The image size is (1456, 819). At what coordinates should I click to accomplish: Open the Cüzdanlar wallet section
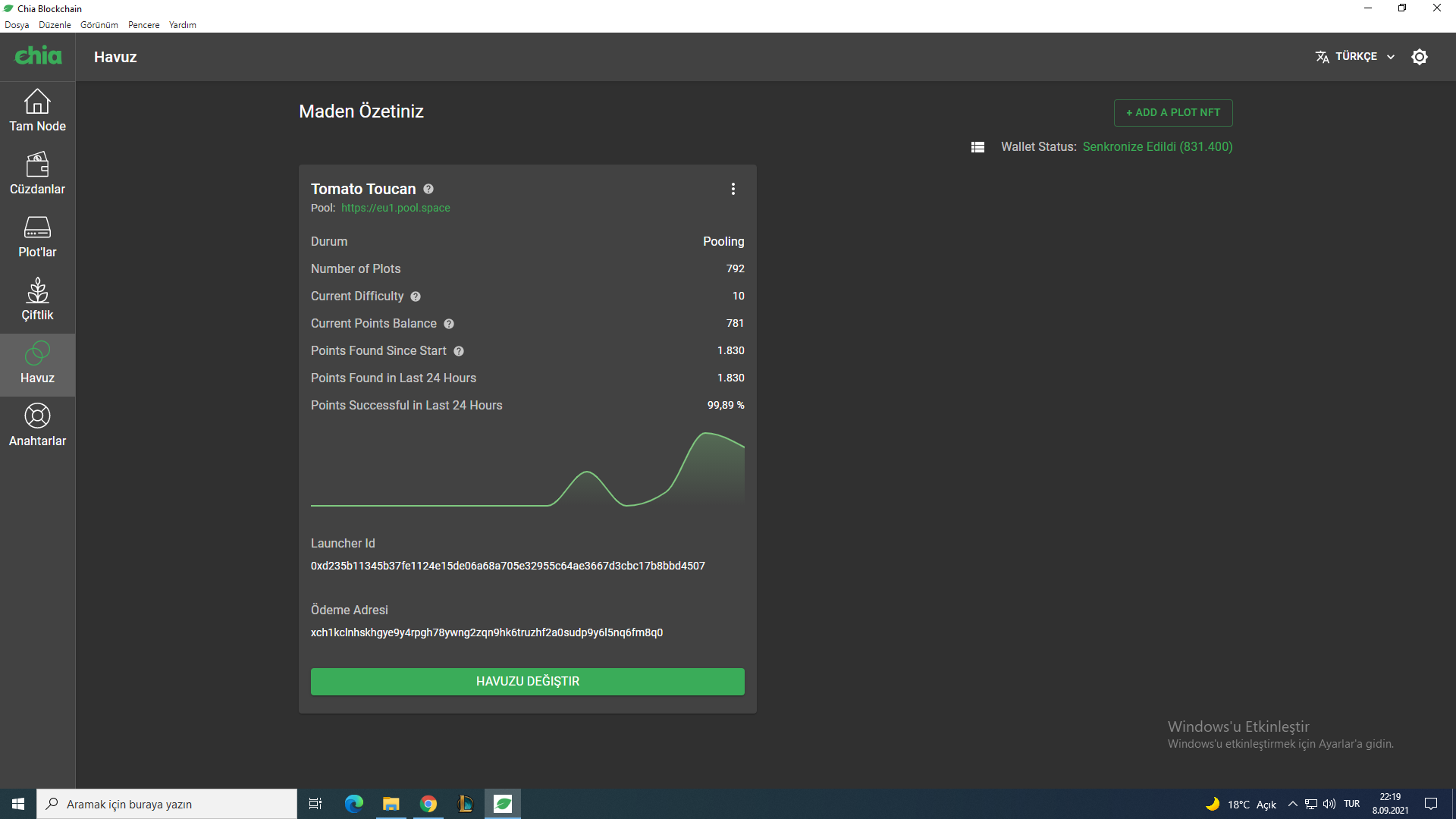[37, 174]
